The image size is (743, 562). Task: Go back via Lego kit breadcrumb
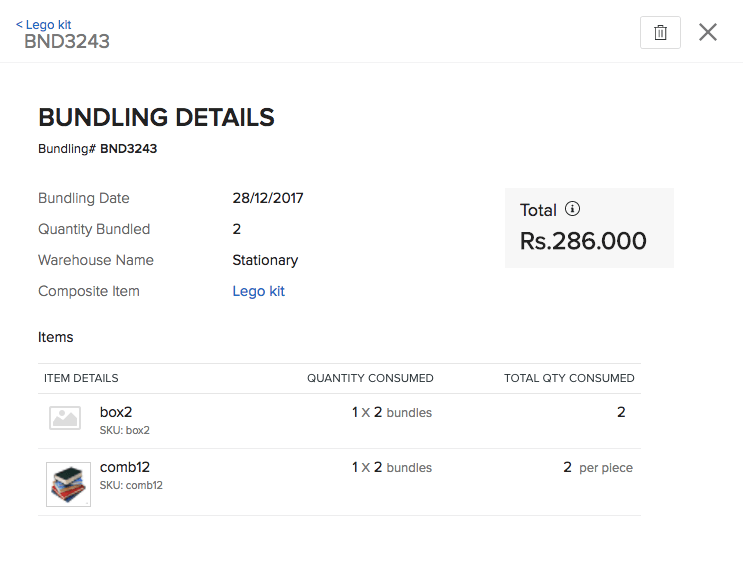[43, 24]
